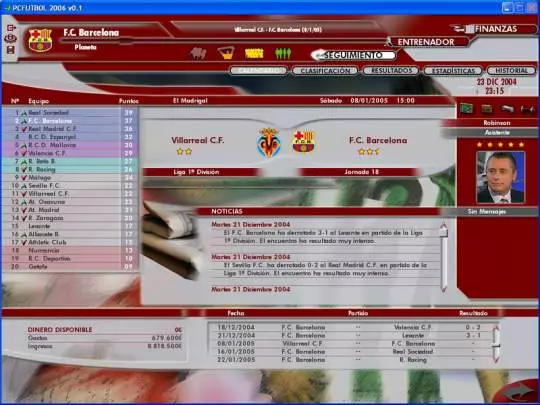Click the green tactics board icon above Robinson

point(467,109)
